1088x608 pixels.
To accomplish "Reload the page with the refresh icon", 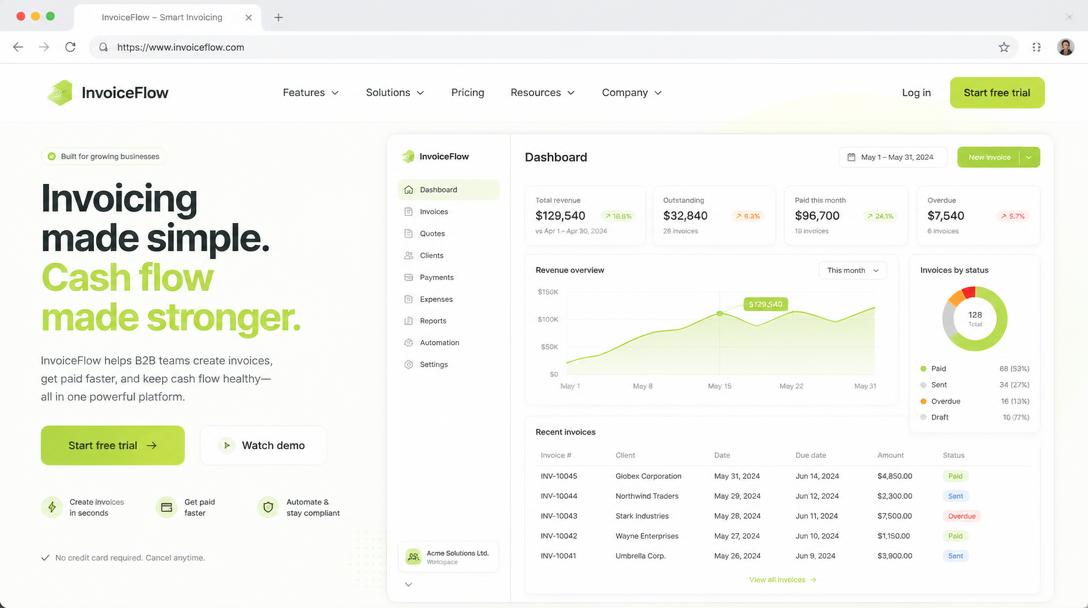I will click(70, 47).
